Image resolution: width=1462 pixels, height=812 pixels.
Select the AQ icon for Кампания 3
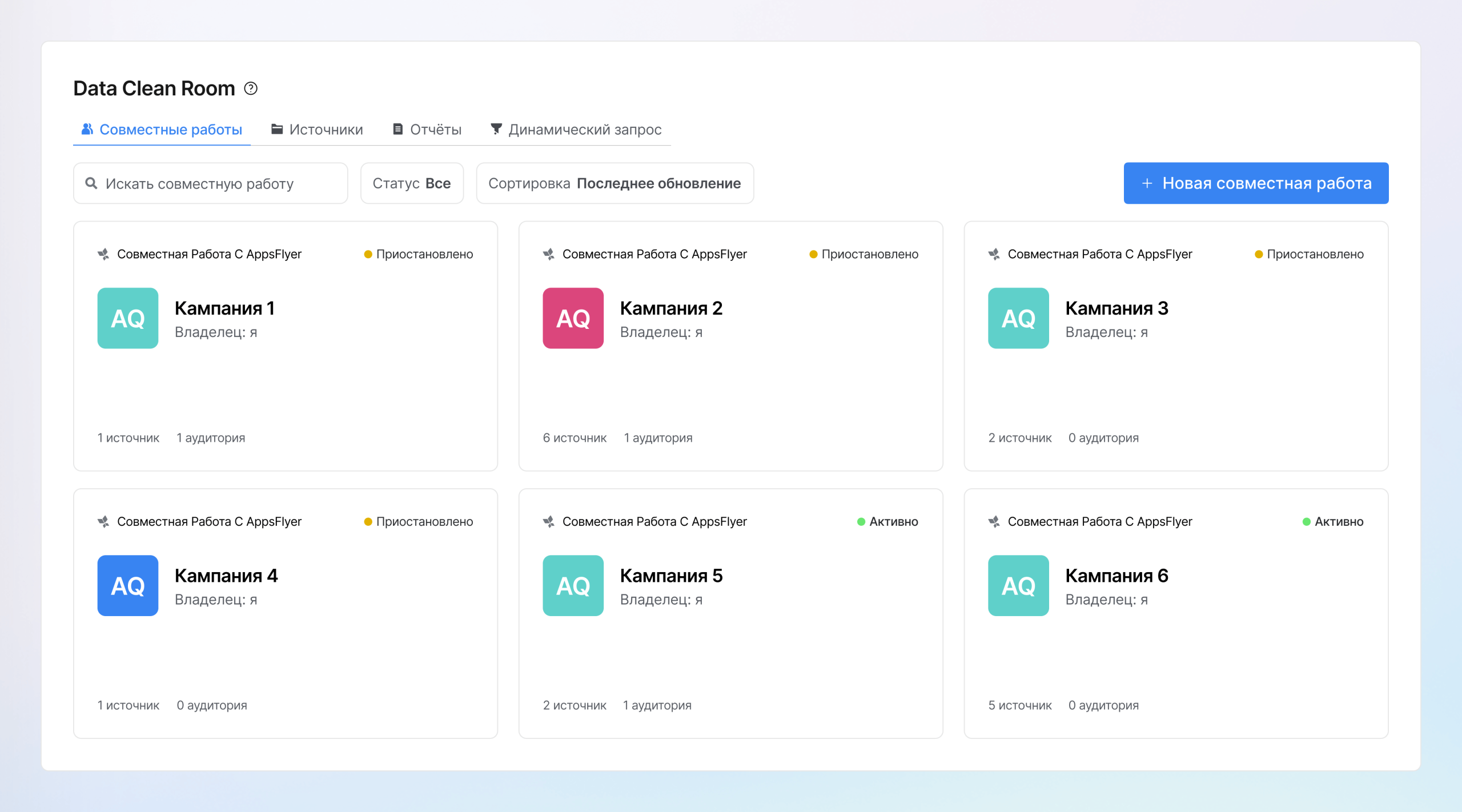pyautogui.click(x=1018, y=318)
